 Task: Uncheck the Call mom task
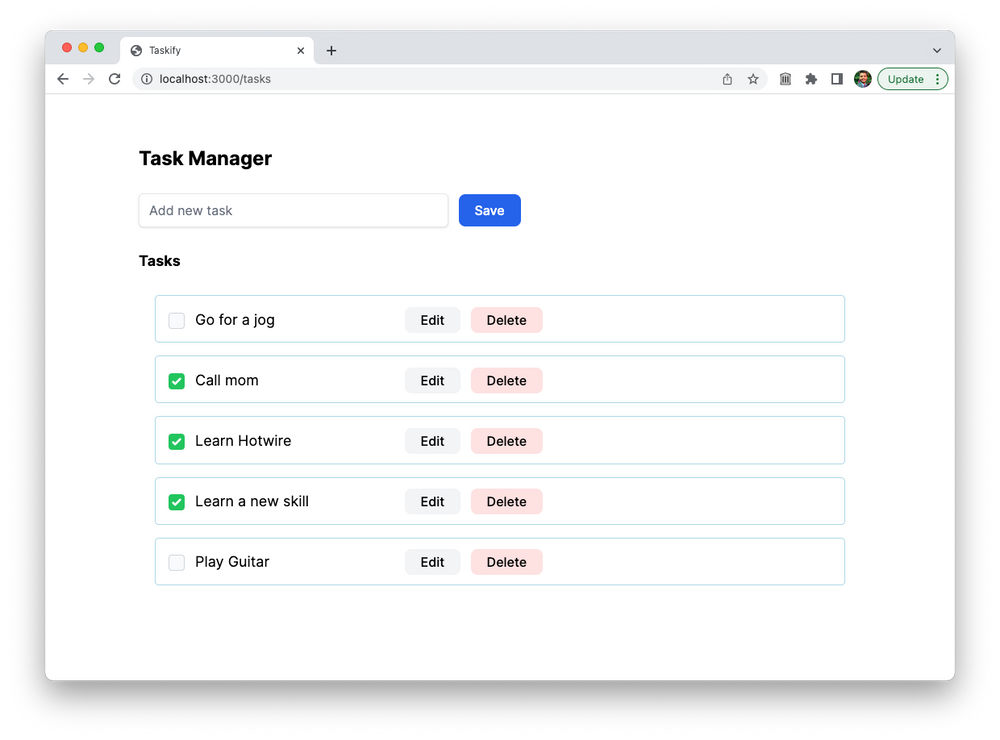[176, 381]
